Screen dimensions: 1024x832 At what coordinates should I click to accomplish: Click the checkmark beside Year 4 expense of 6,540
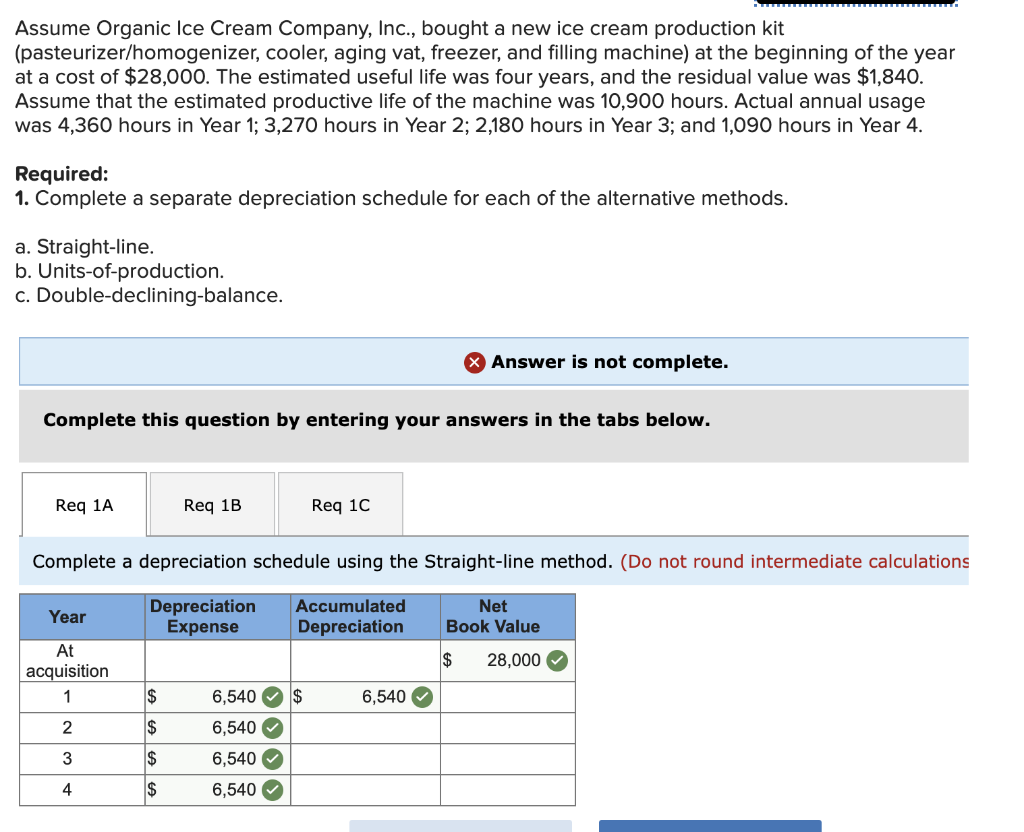pyautogui.click(x=270, y=790)
